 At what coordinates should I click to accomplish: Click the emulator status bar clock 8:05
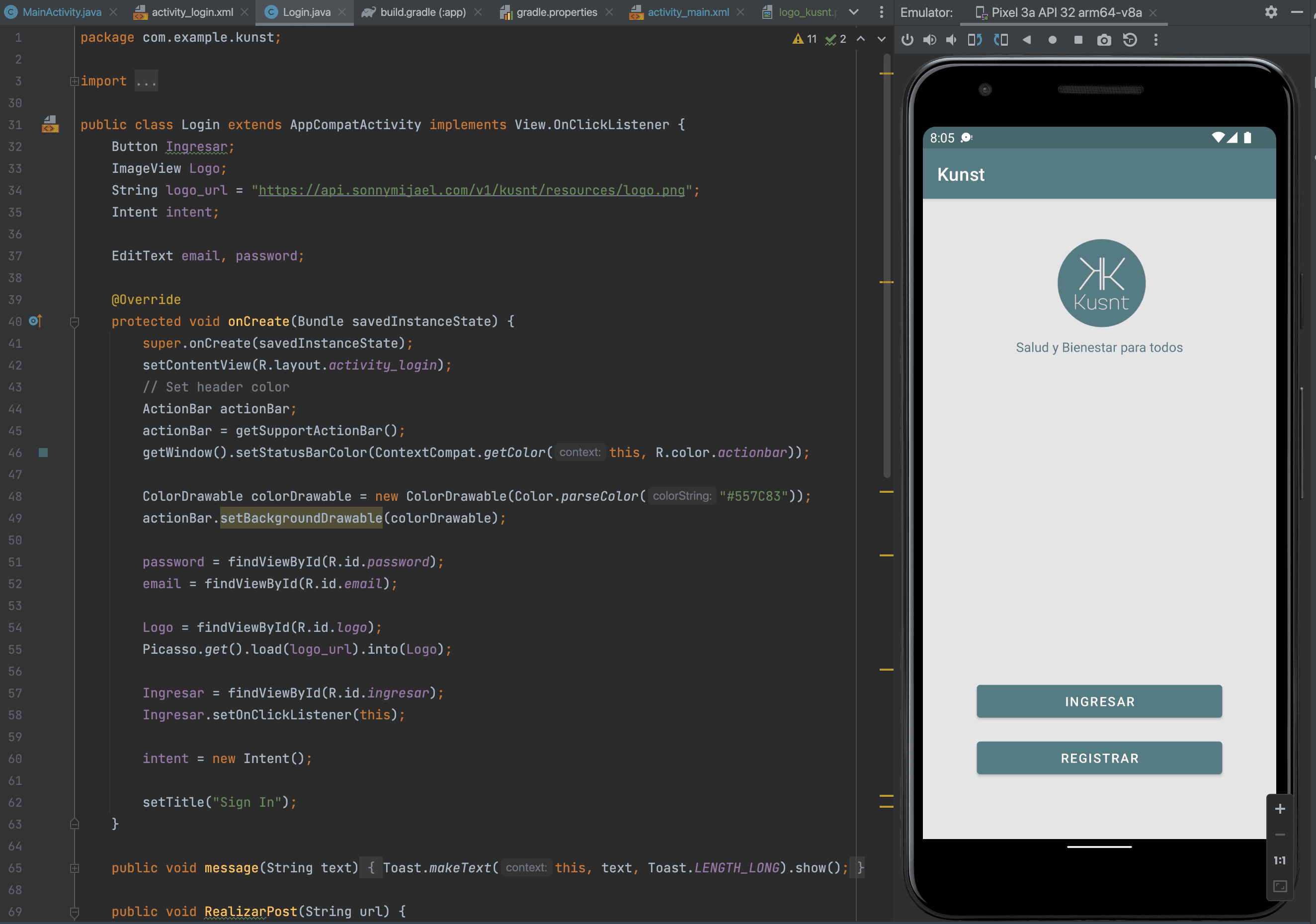942,138
